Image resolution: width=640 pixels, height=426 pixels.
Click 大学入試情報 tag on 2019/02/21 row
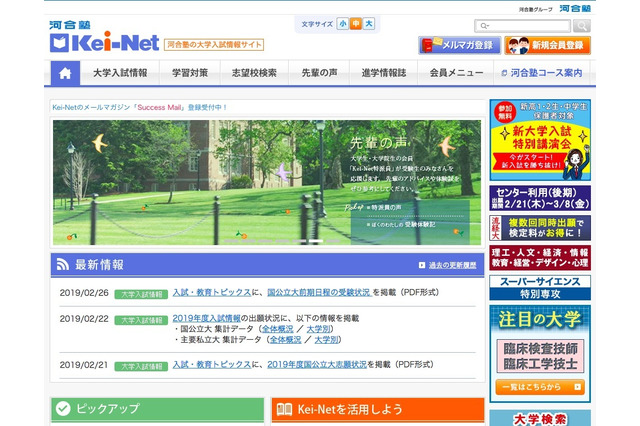(x=141, y=366)
